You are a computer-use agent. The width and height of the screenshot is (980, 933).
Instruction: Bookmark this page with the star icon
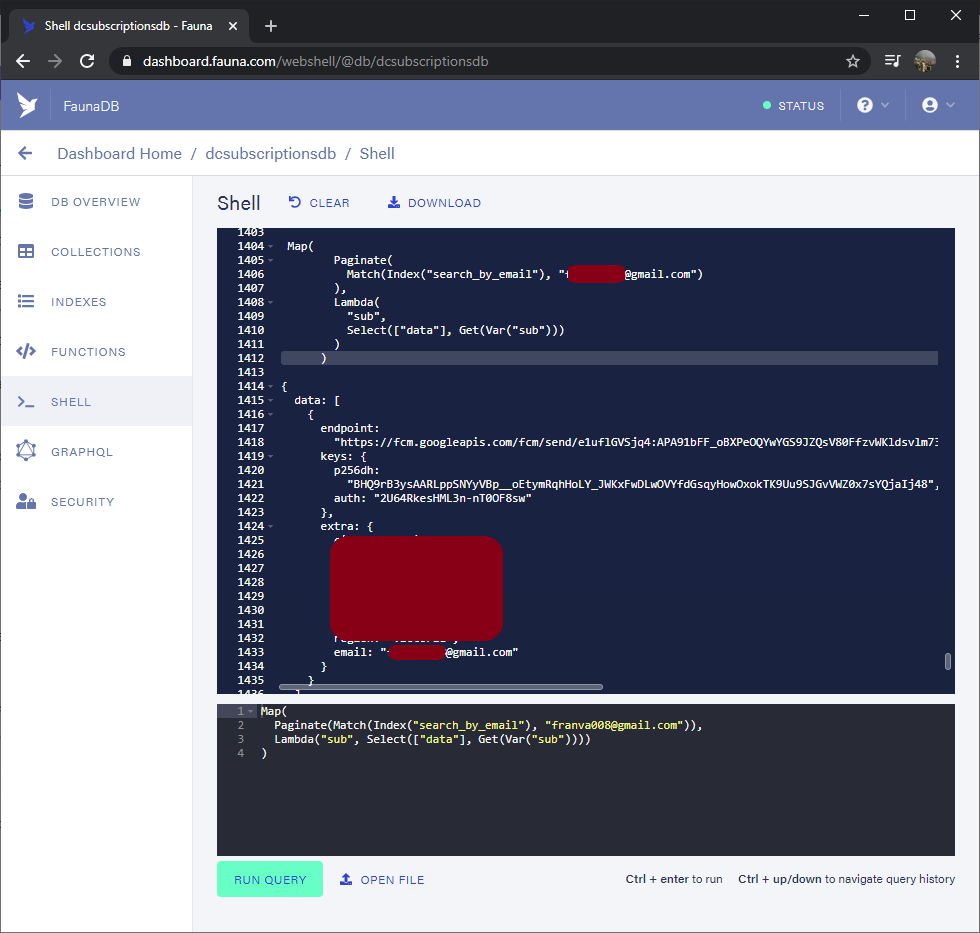853,61
